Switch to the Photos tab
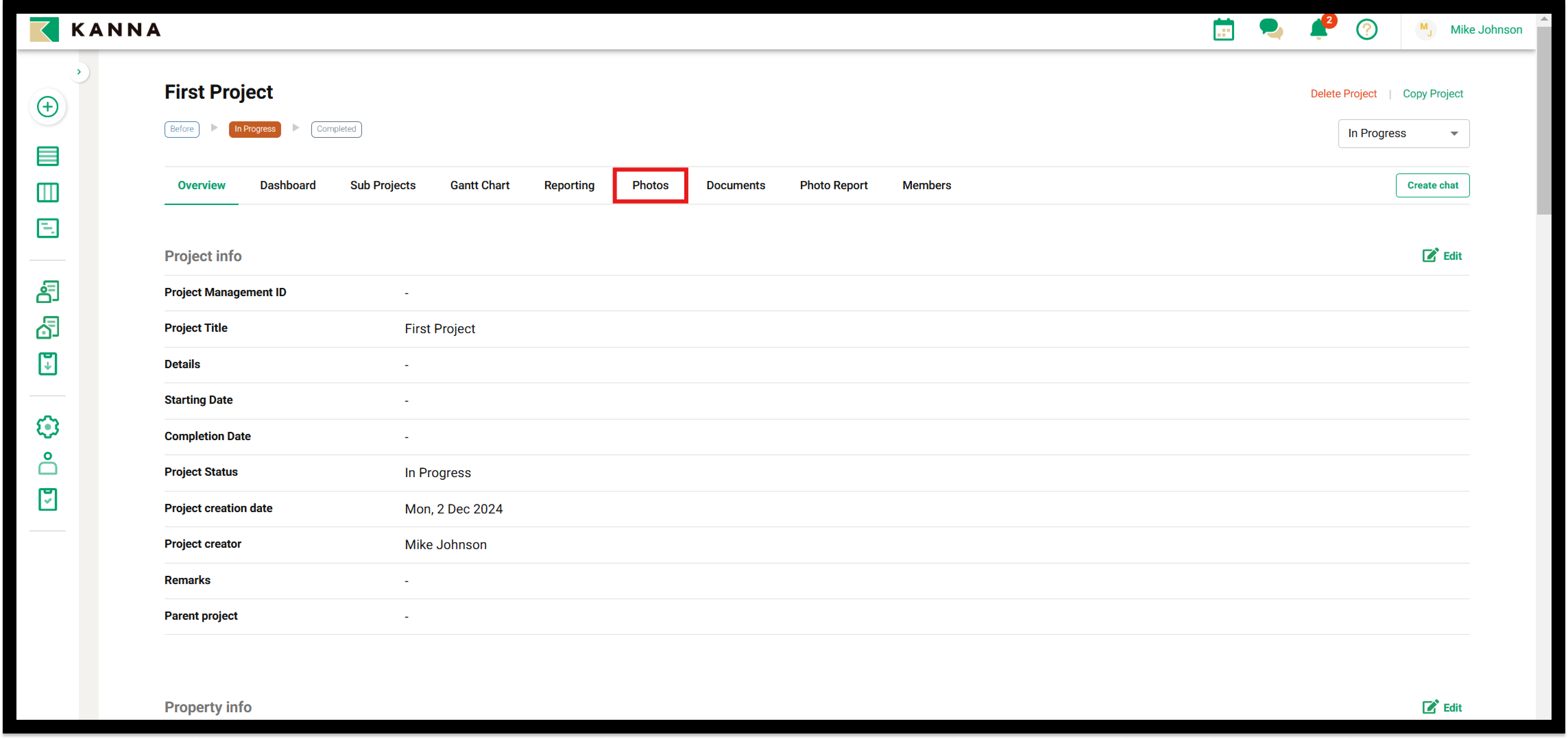This screenshot has height=739, width=1568. pyautogui.click(x=650, y=186)
